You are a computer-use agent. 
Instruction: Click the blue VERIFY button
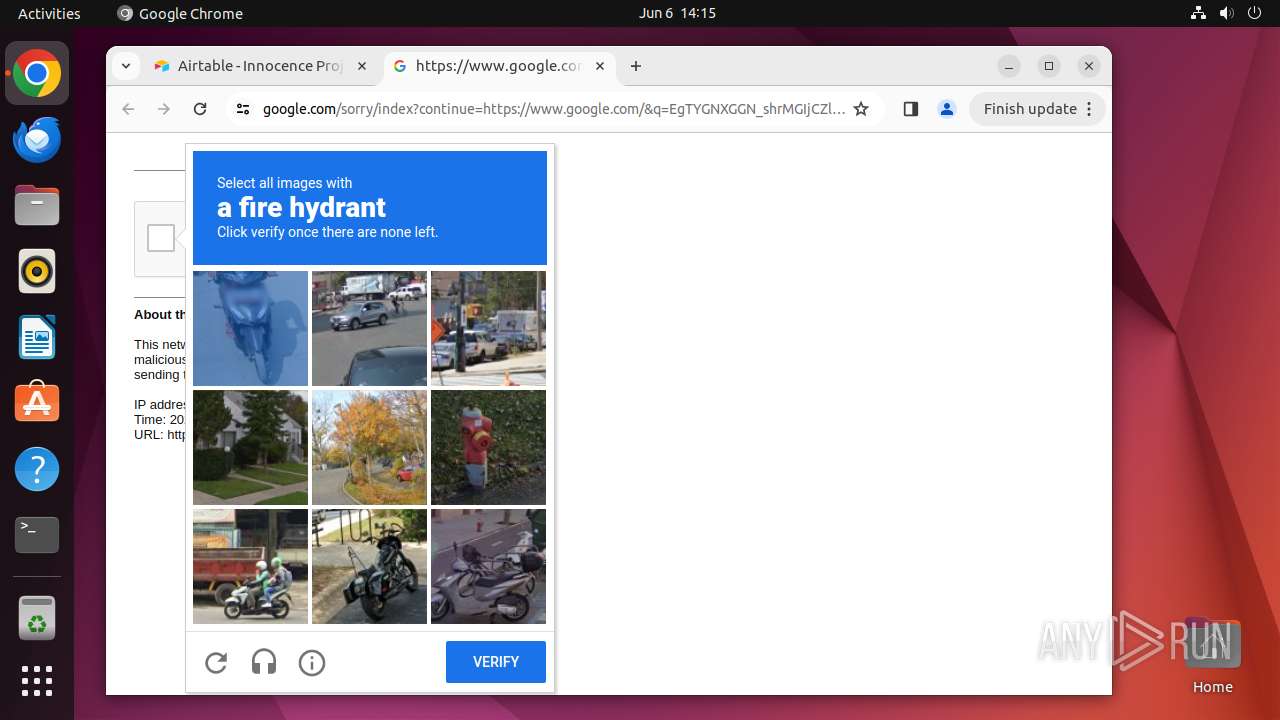tap(496, 662)
